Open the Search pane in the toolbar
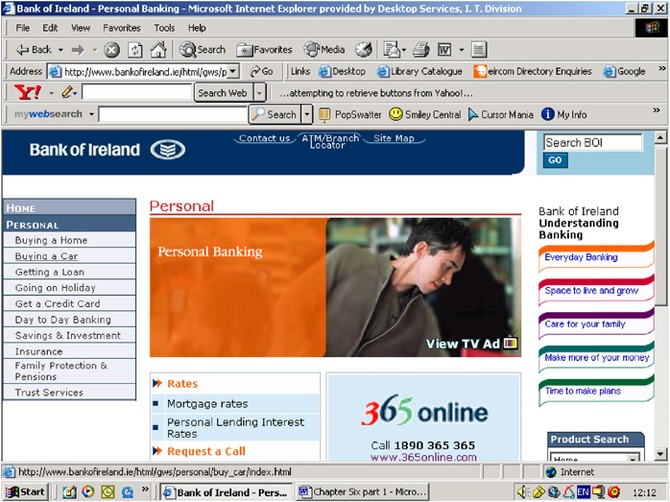The height and width of the screenshot is (502, 670). tap(202, 50)
